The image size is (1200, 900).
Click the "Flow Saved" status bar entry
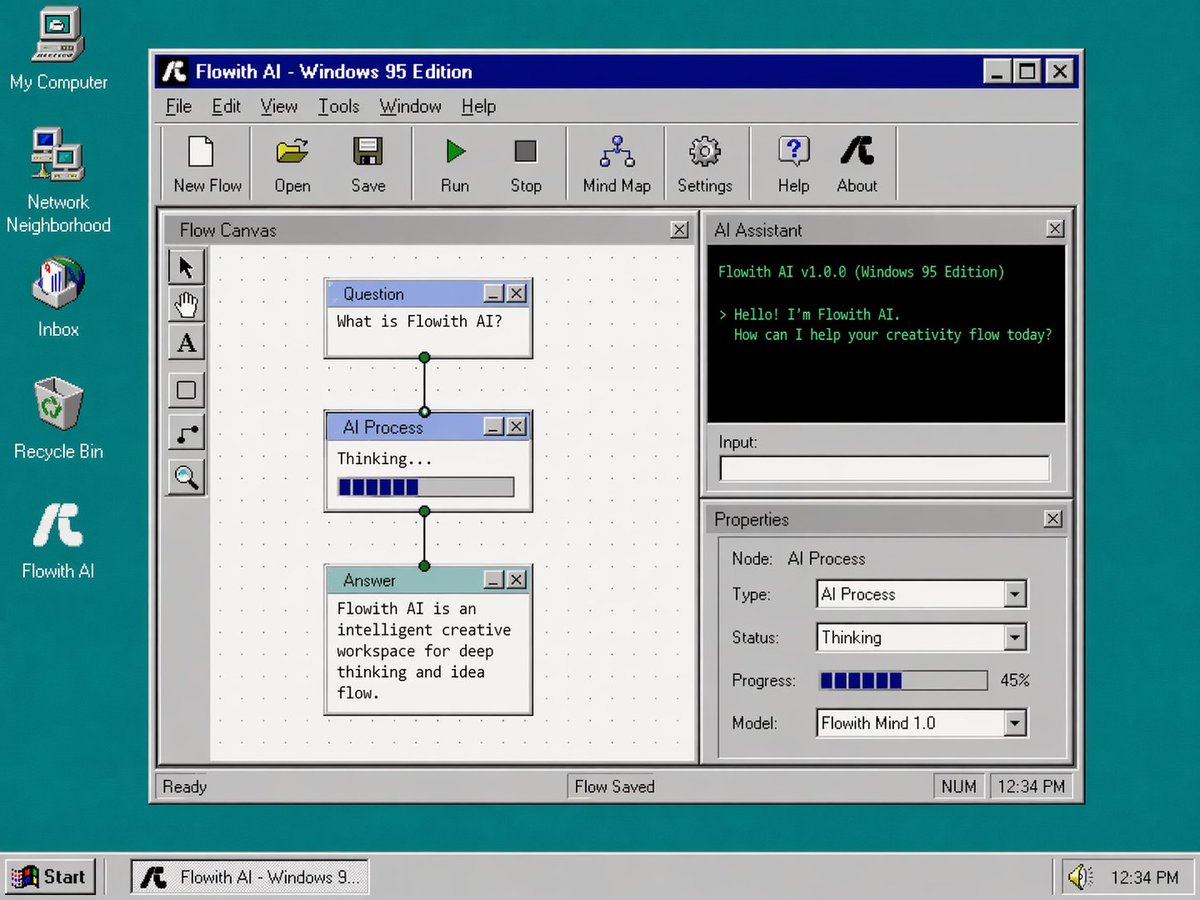pos(614,786)
